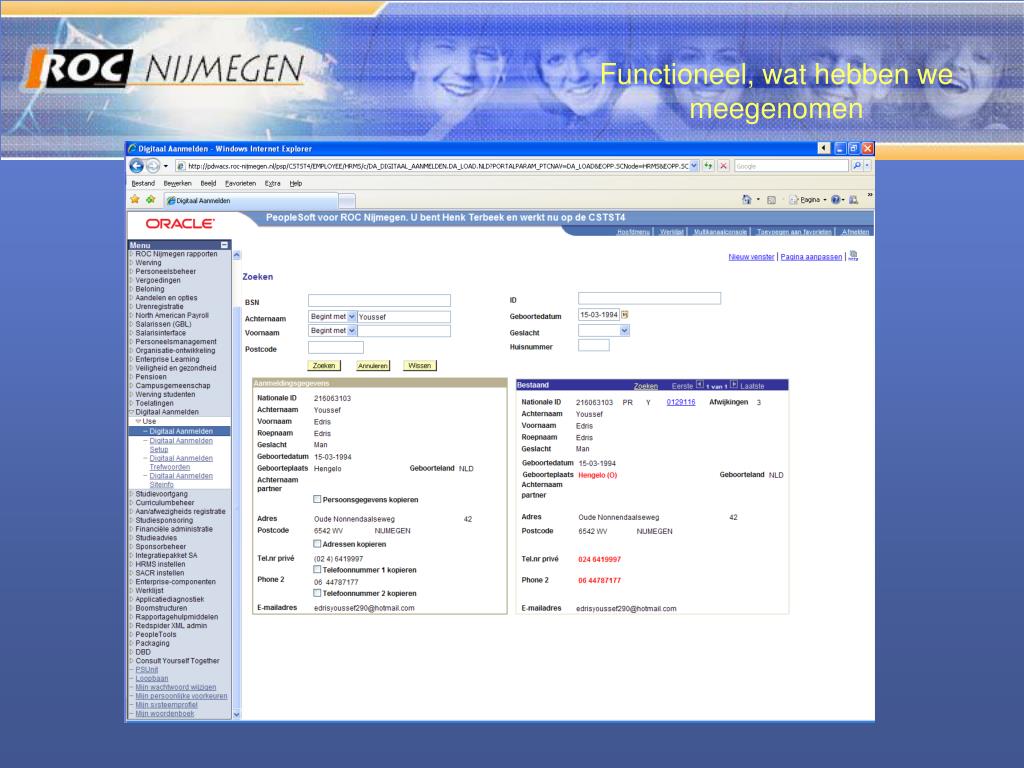Open the Pagina aanpassen link
The image size is (1024, 768).
811,257
